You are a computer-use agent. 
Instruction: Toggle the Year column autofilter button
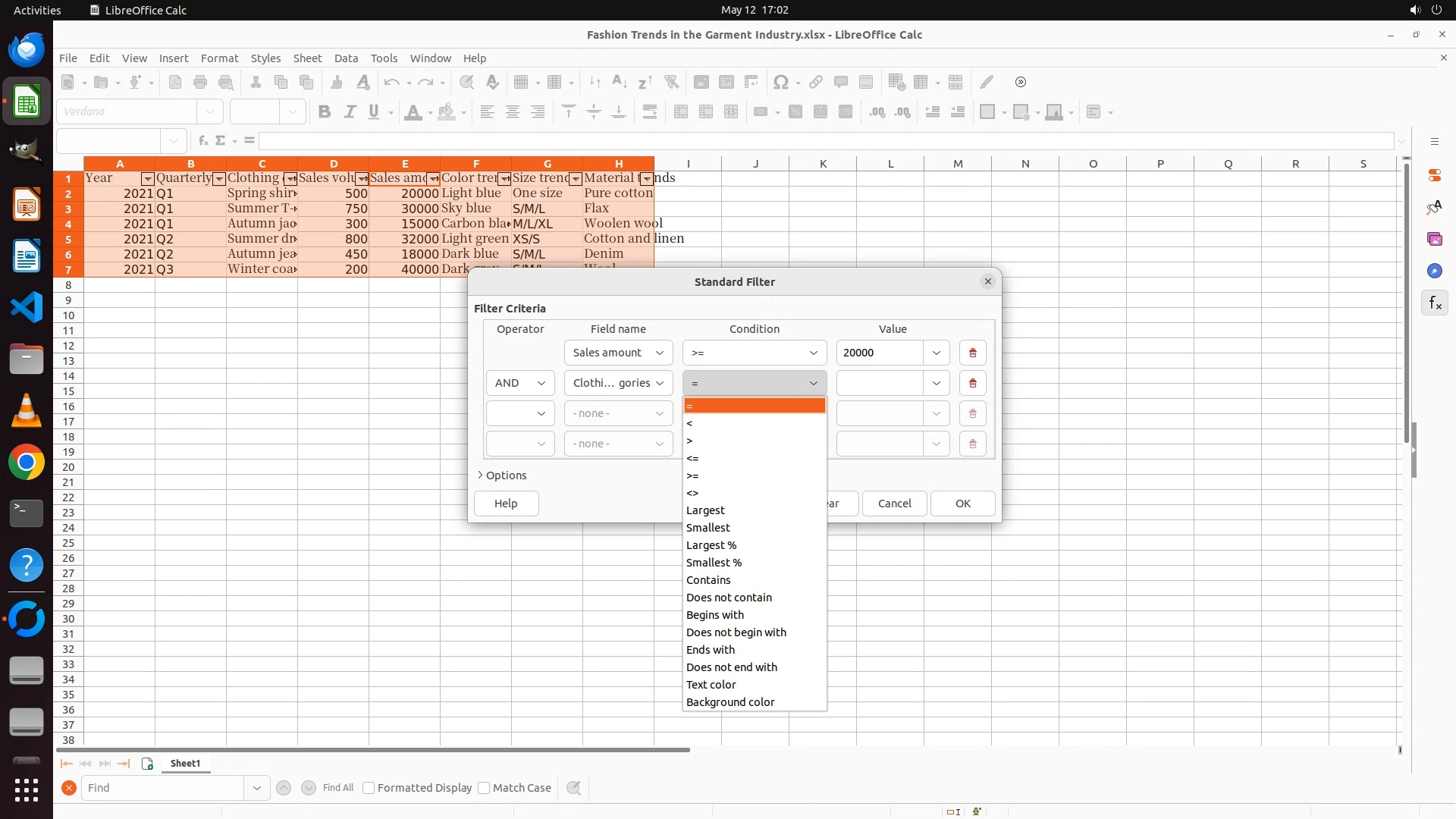click(147, 179)
